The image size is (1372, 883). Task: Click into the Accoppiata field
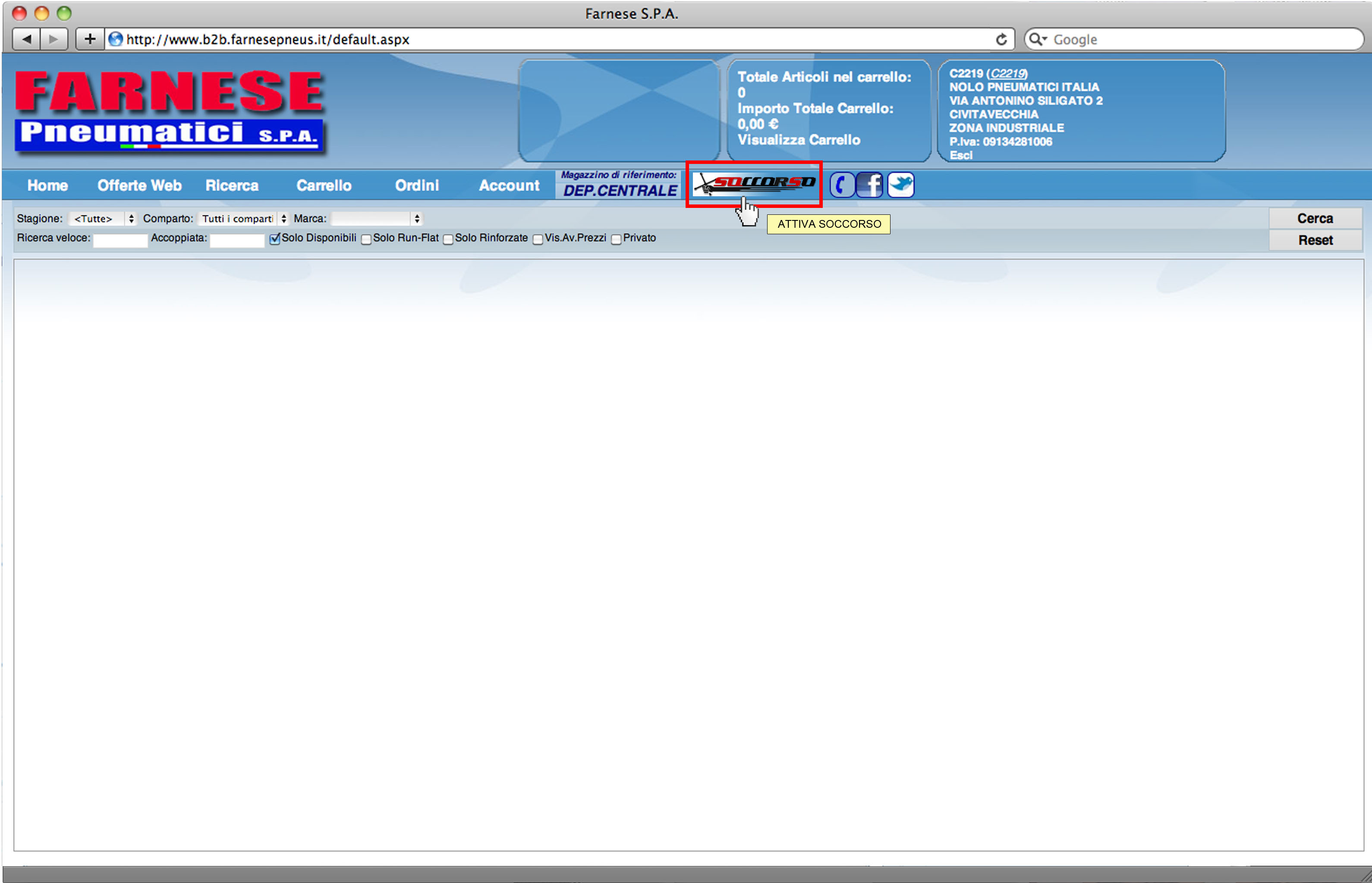pyautogui.click(x=237, y=240)
